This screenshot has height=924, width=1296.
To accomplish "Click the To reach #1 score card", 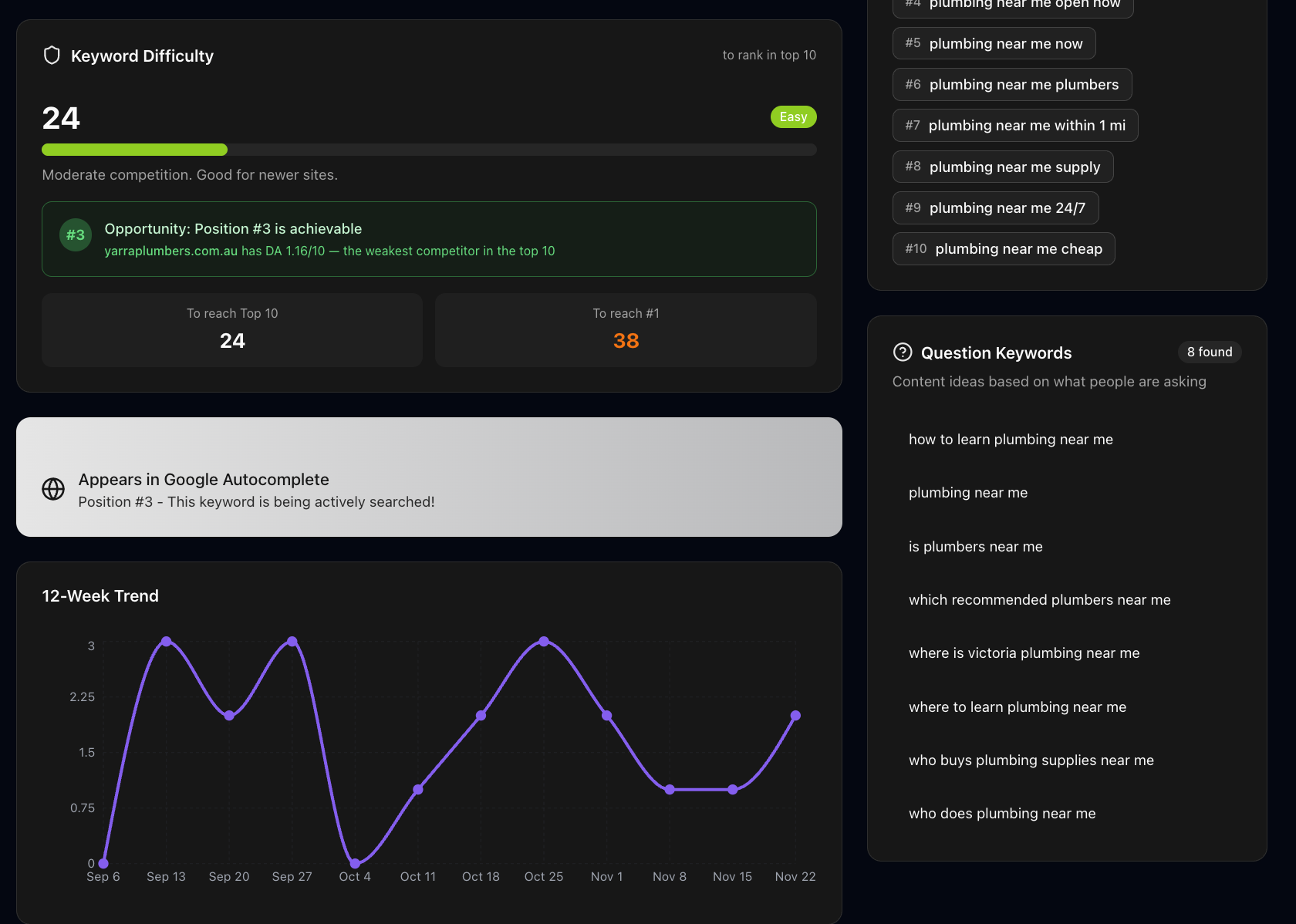I will tap(626, 330).
